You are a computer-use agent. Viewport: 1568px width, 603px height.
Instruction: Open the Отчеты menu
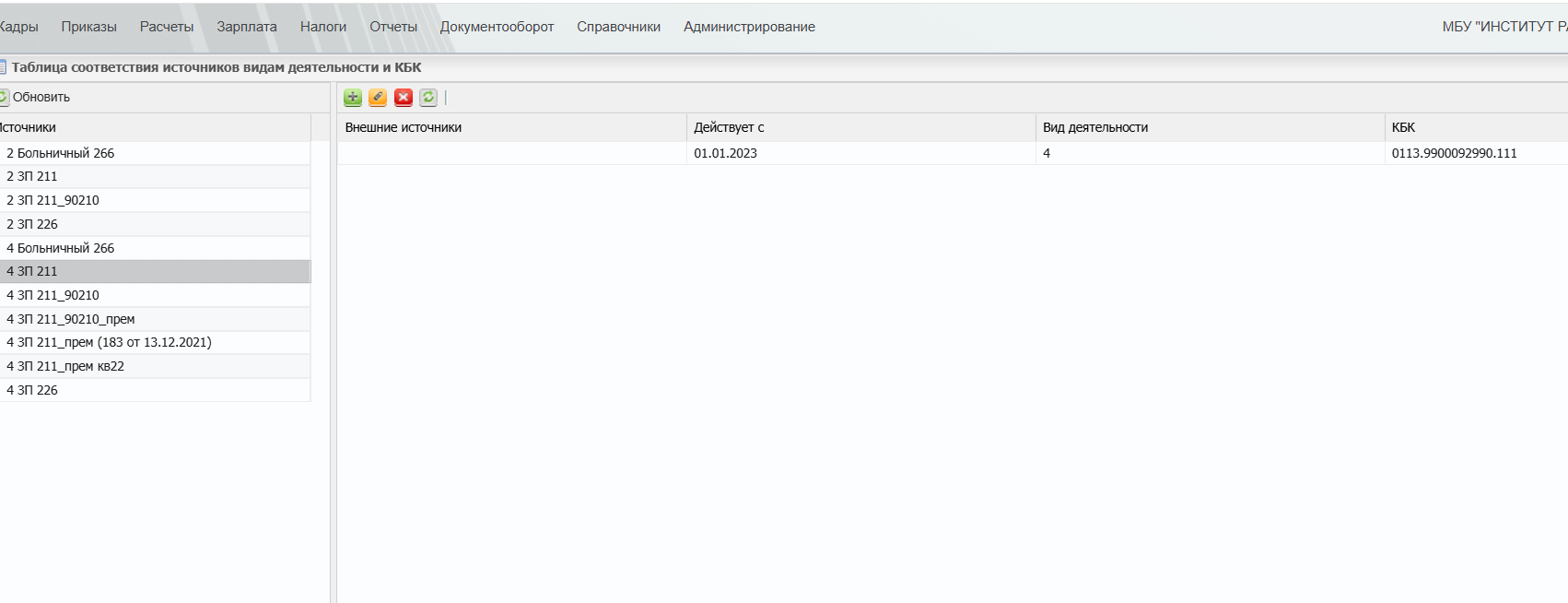pos(393,27)
